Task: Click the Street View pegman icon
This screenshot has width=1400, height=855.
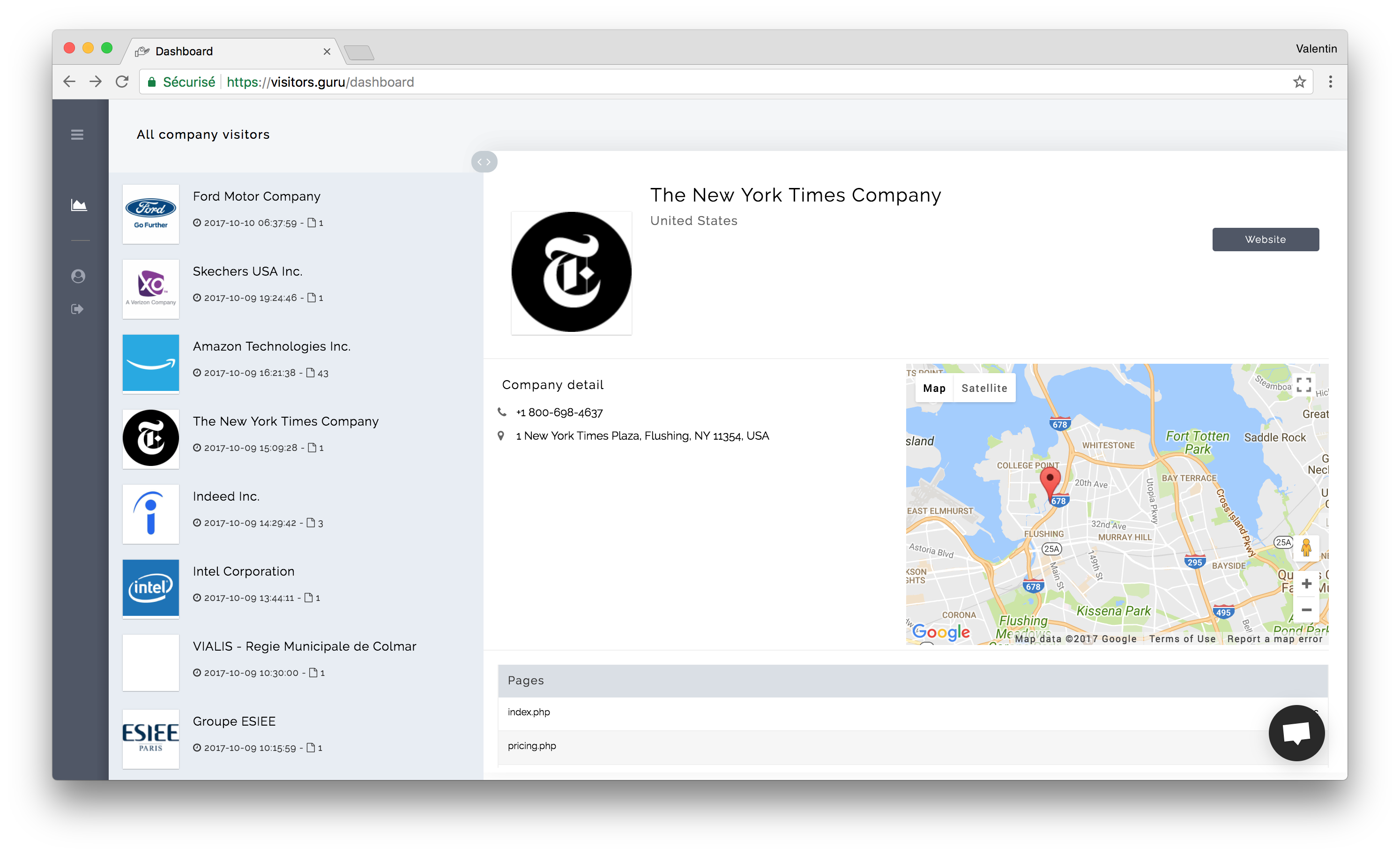Action: click(x=1306, y=547)
